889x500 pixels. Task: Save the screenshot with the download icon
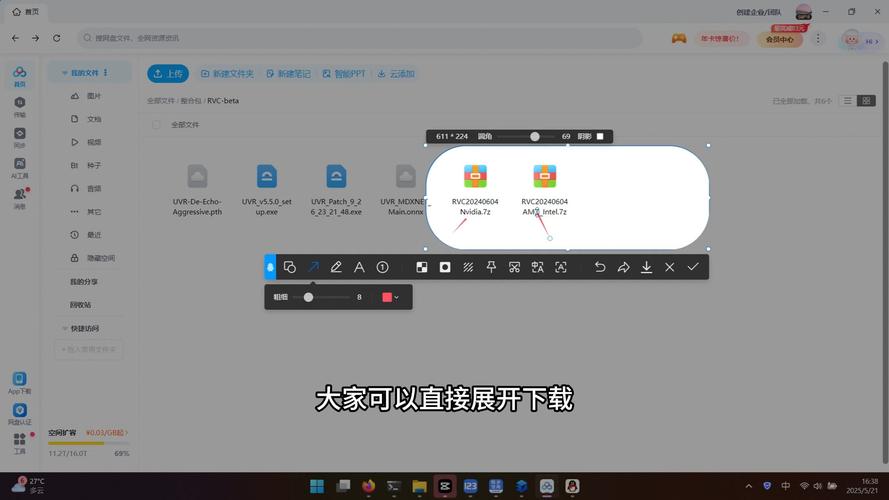point(646,267)
